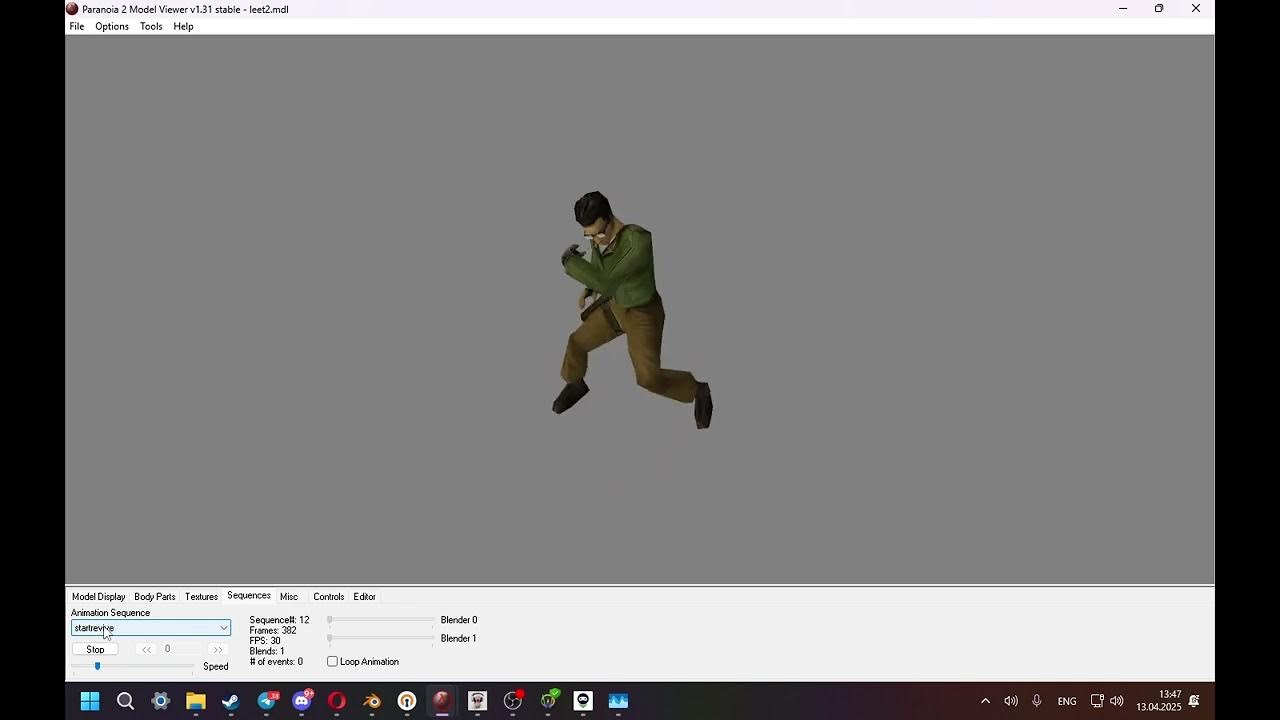The image size is (1280, 720).
Task: Switch to the Misc tab
Action: 289,597
